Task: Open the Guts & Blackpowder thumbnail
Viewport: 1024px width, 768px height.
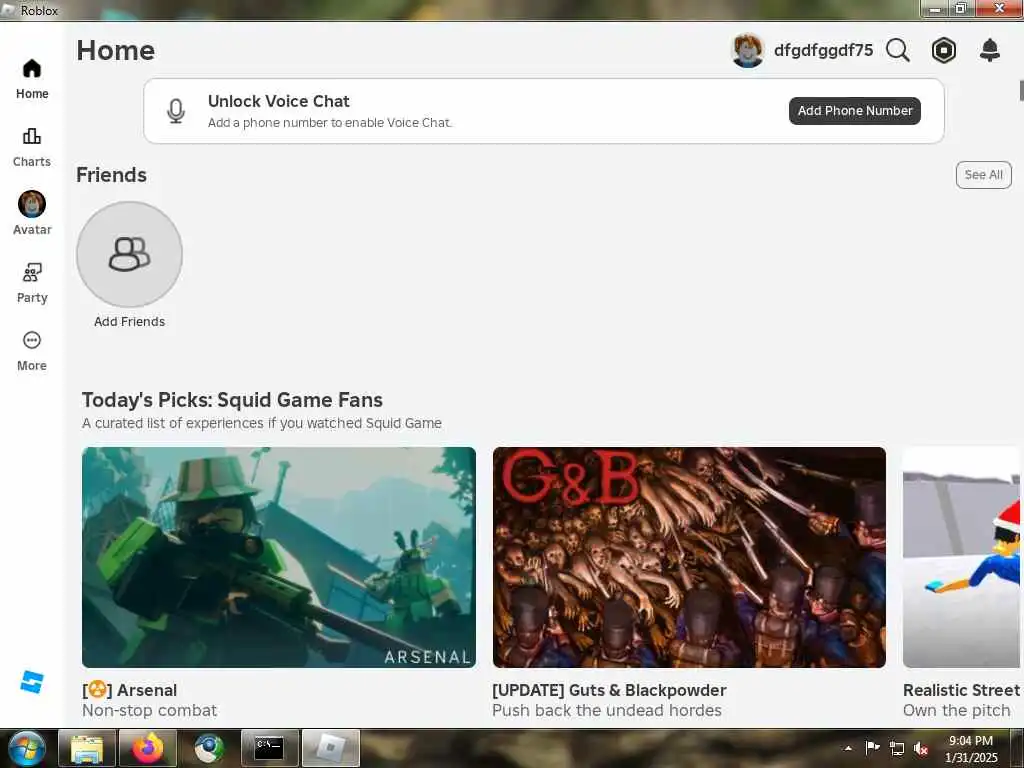Action: point(689,557)
